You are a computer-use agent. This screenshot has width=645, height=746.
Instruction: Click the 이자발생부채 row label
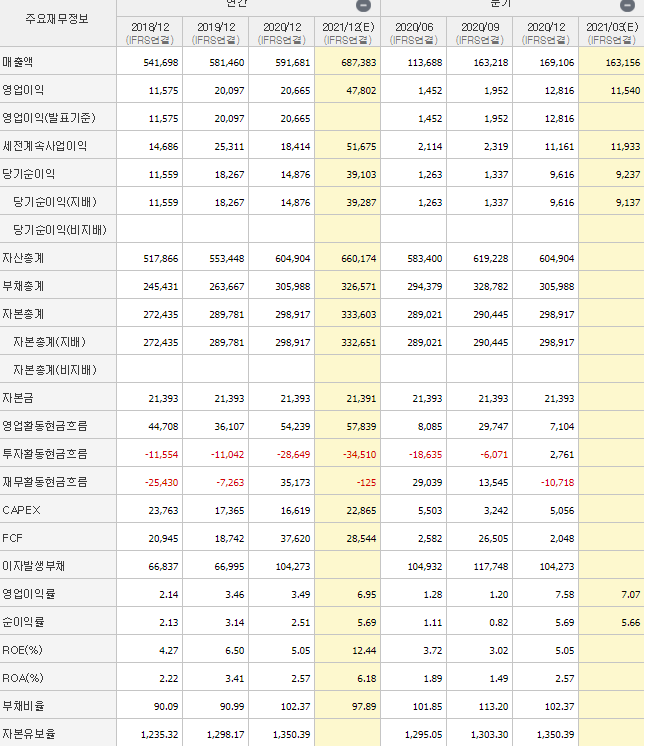pos(33,566)
